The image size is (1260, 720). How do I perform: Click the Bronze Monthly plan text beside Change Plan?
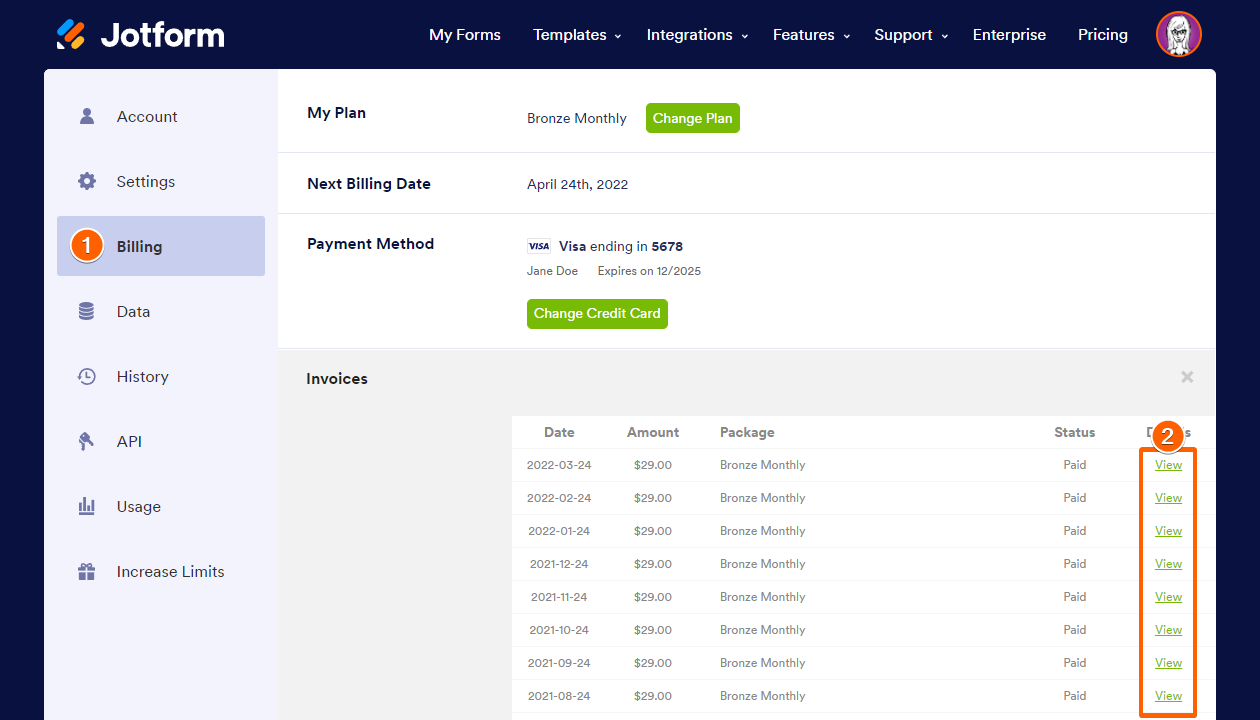577,118
